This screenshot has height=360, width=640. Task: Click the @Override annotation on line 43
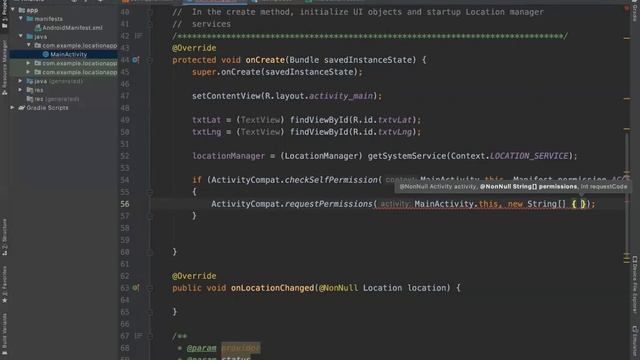coord(194,48)
